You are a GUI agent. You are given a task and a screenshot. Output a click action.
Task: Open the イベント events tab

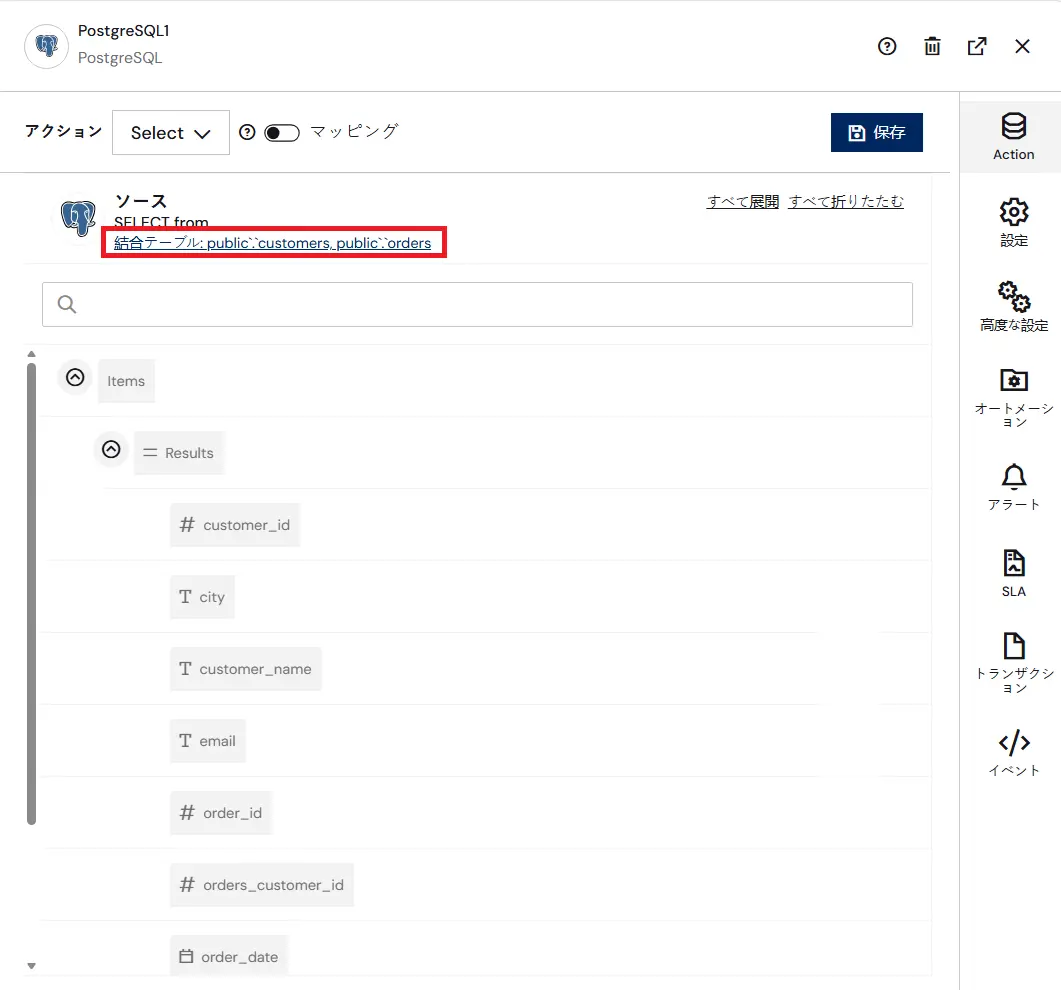1013,752
